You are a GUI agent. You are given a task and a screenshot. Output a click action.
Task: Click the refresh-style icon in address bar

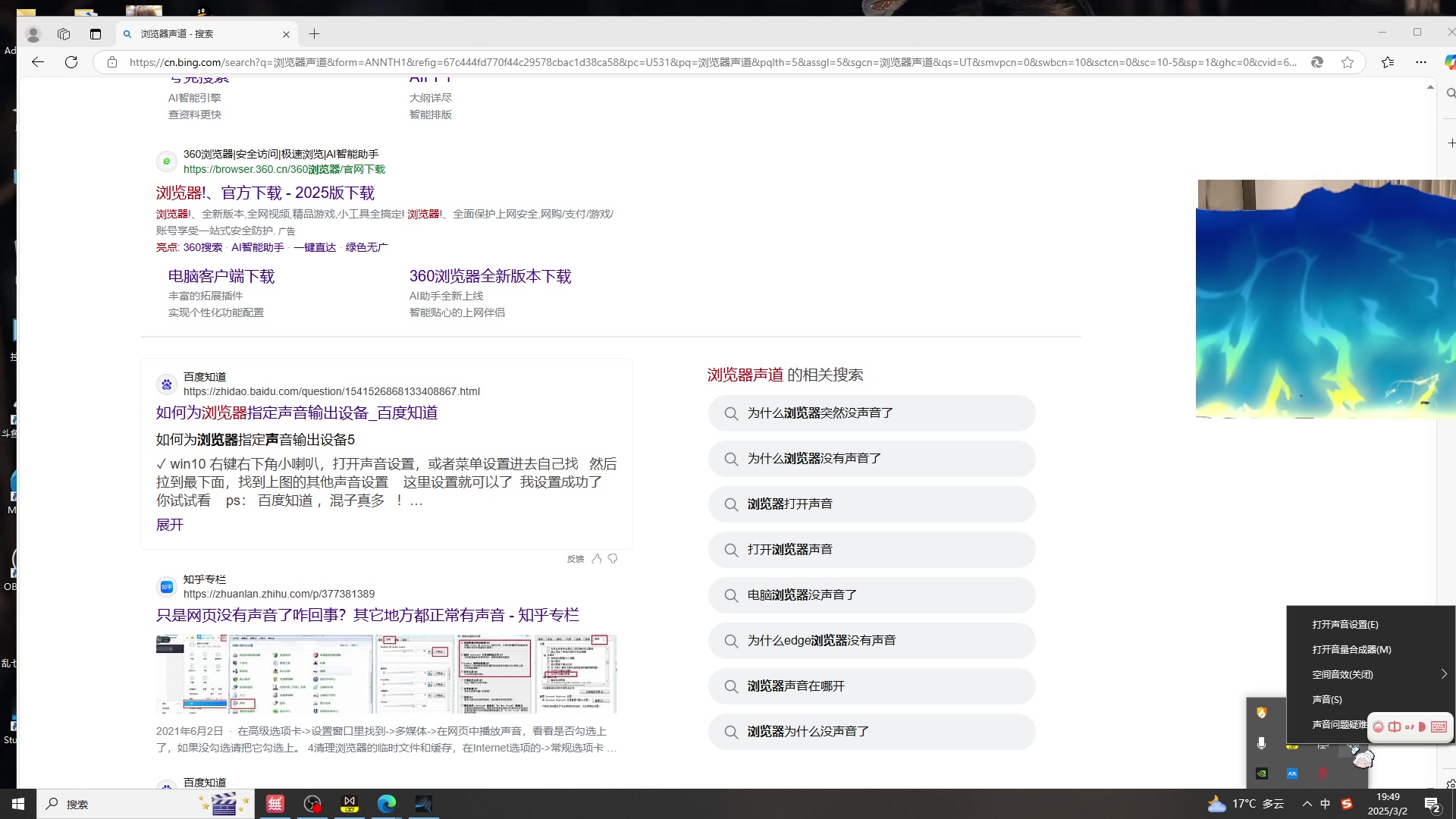(1317, 62)
